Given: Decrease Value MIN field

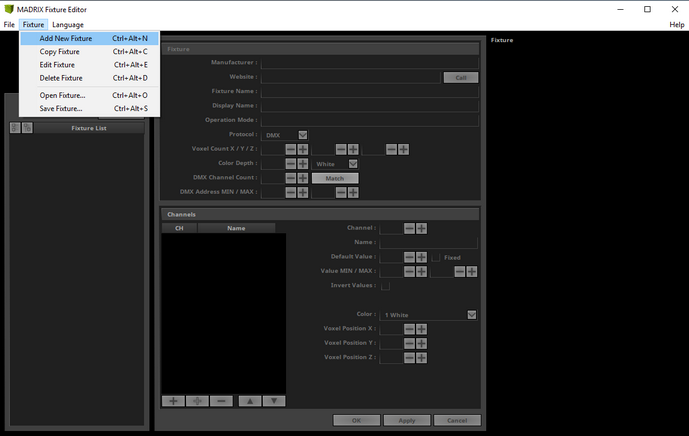Looking at the screenshot, I should tap(409, 272).
